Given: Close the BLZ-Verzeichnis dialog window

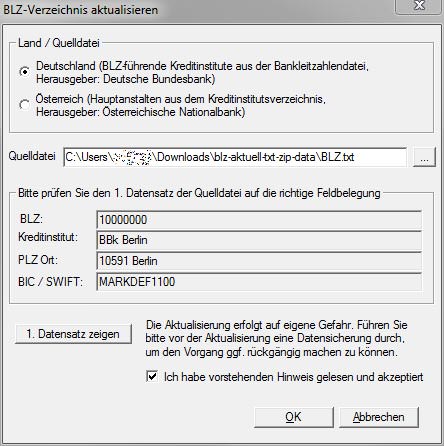Looking at the screenshot, I should pyautogui.click(x=419, y=6).
